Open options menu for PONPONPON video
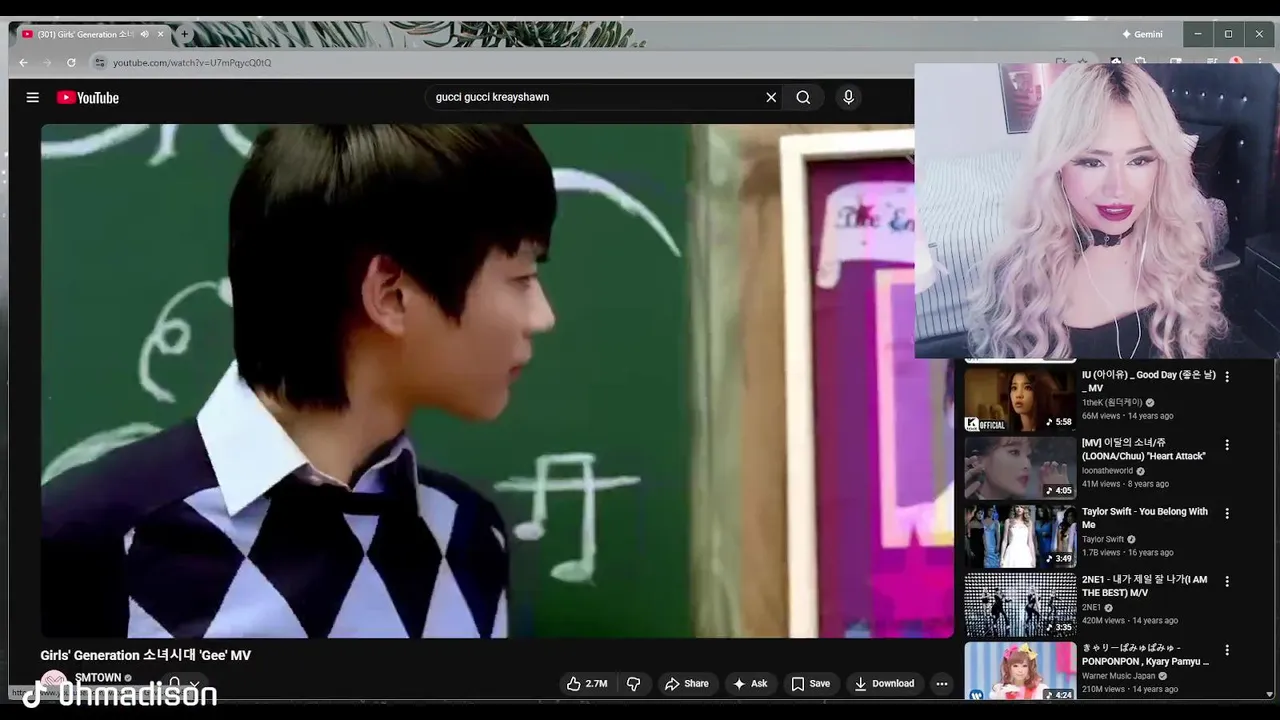This screenshot has width=1280, height=720. click(x=1227, y=649)
